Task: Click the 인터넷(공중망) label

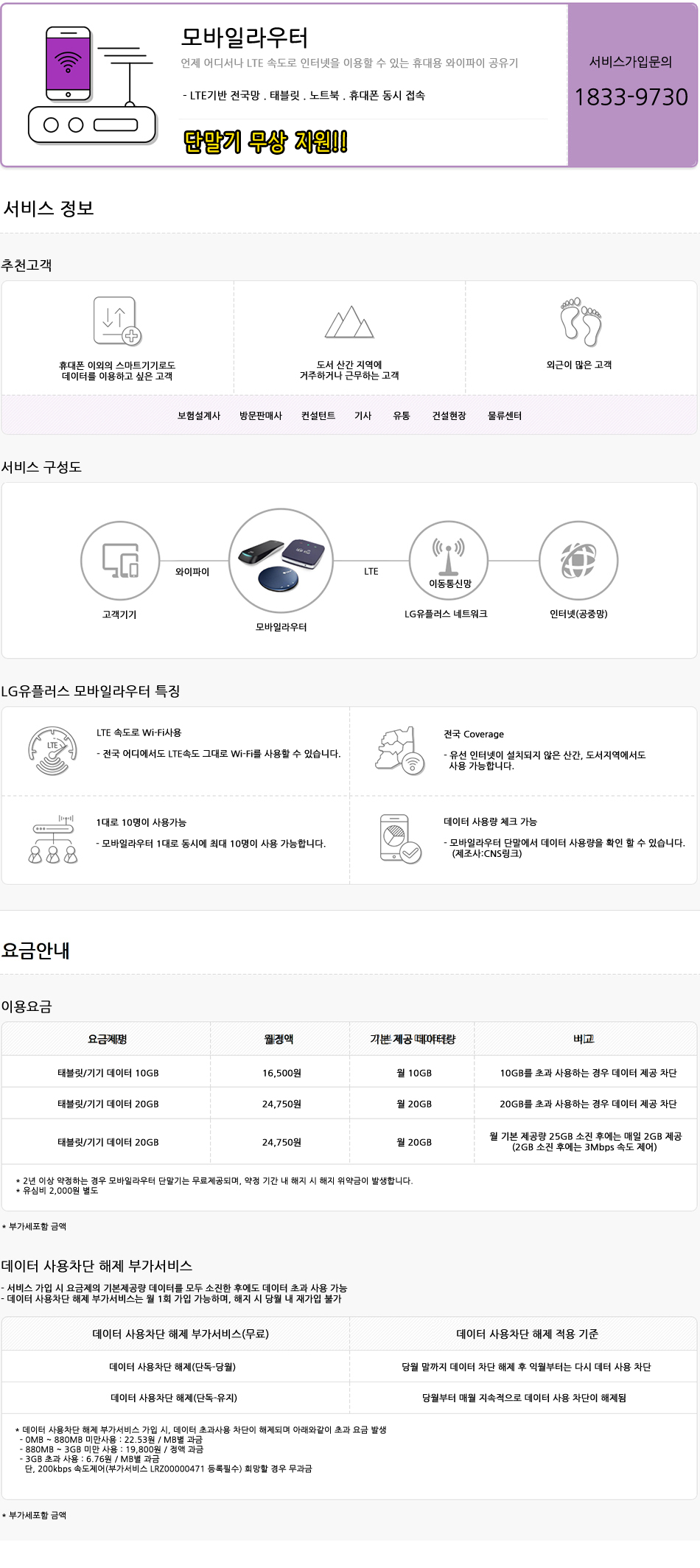Action: pos(578,614)
